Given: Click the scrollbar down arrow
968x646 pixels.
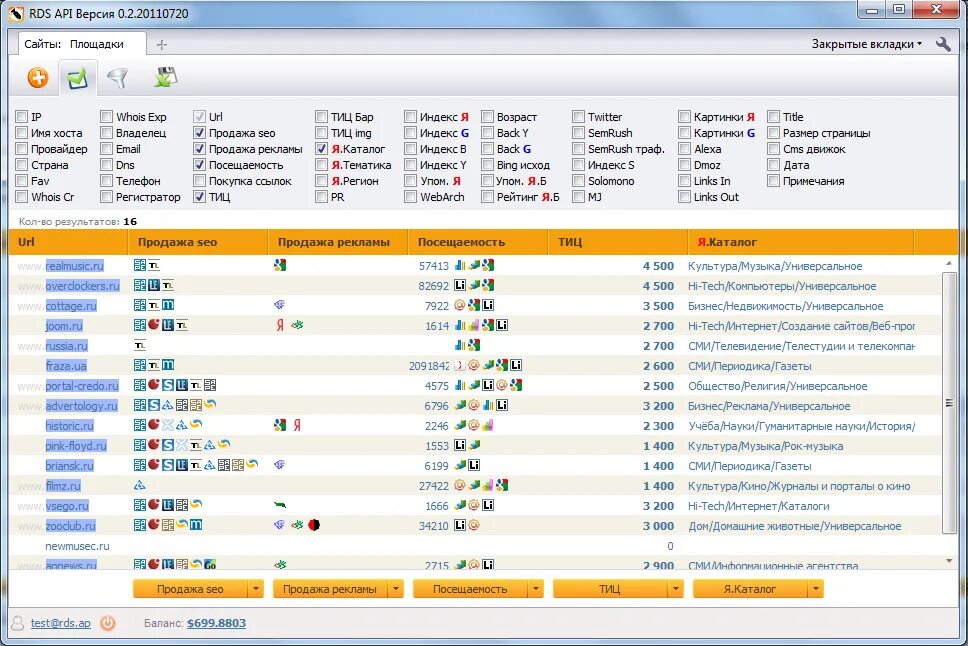Looking at the screenshot, I should click(949, 561).
